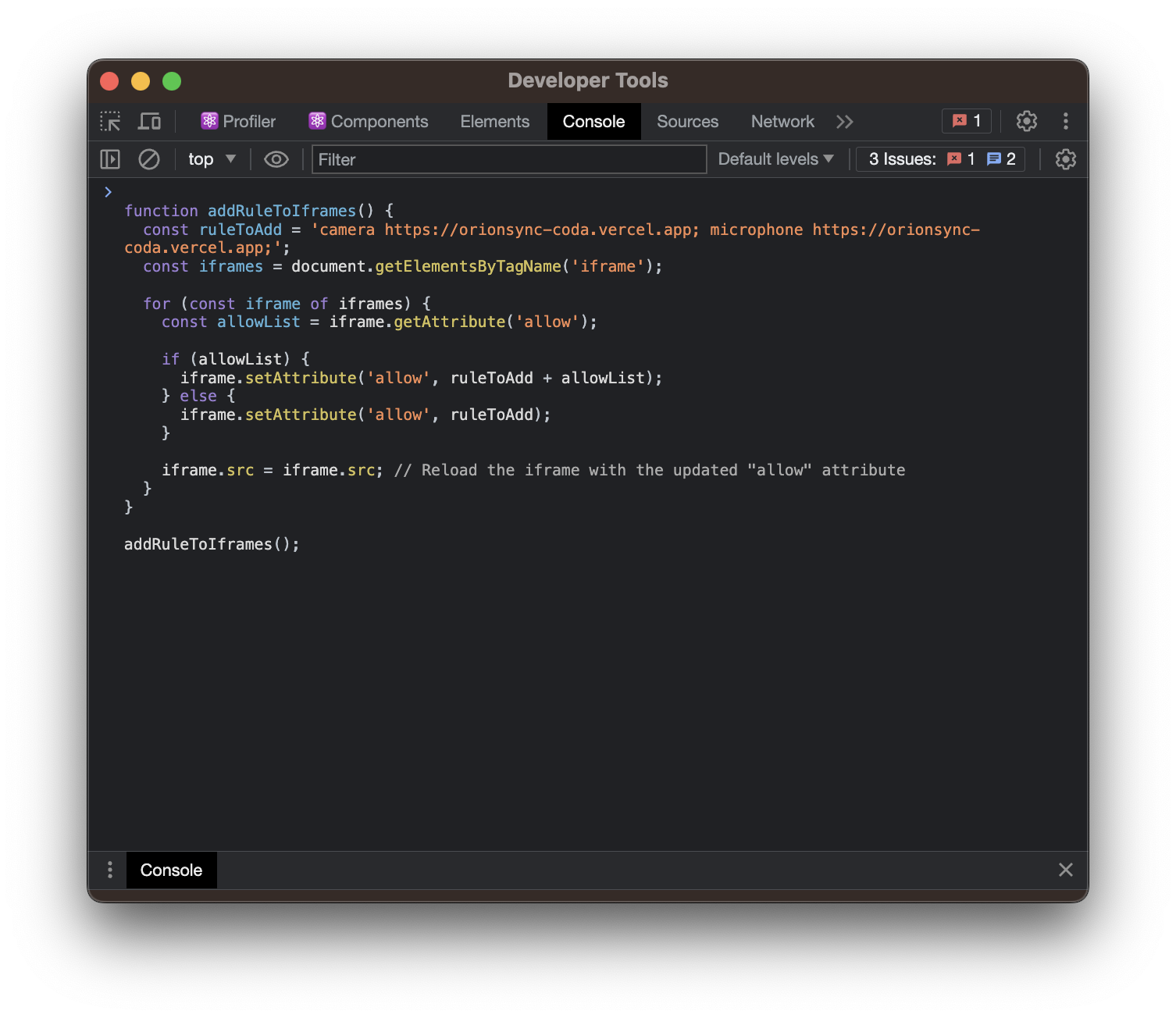The width and height of the screenshot is (1176, 1018).
Task: Clear the console output
Action: point(149,159)
